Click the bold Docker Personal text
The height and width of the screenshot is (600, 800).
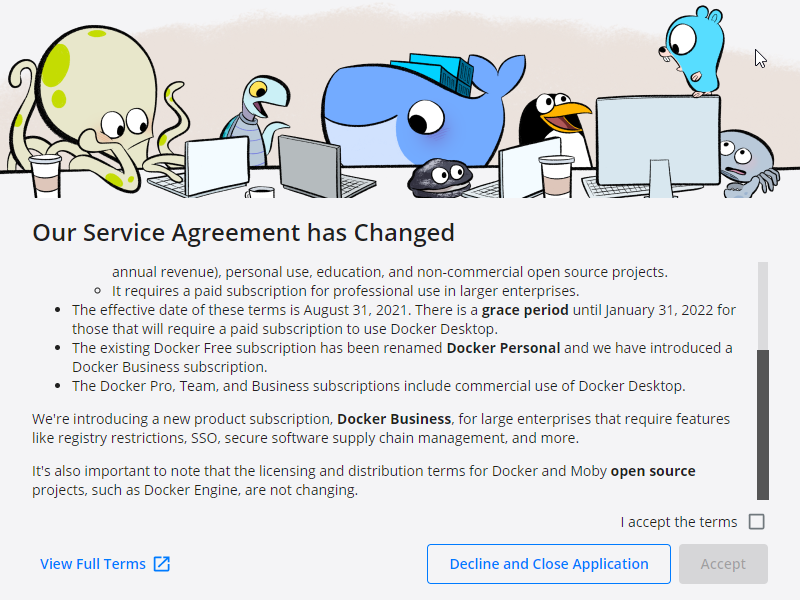[503, 347]
